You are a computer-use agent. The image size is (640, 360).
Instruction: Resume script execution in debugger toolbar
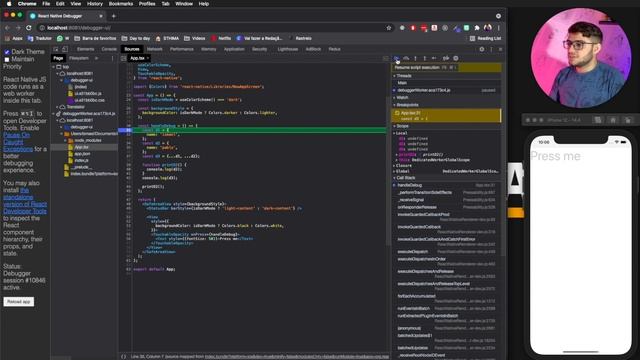coord(396,58)
